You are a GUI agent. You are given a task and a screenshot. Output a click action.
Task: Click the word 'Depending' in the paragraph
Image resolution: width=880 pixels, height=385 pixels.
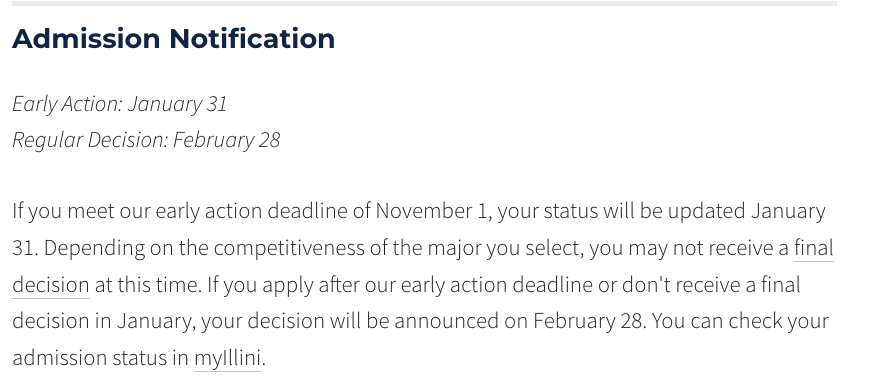[94, 248]
